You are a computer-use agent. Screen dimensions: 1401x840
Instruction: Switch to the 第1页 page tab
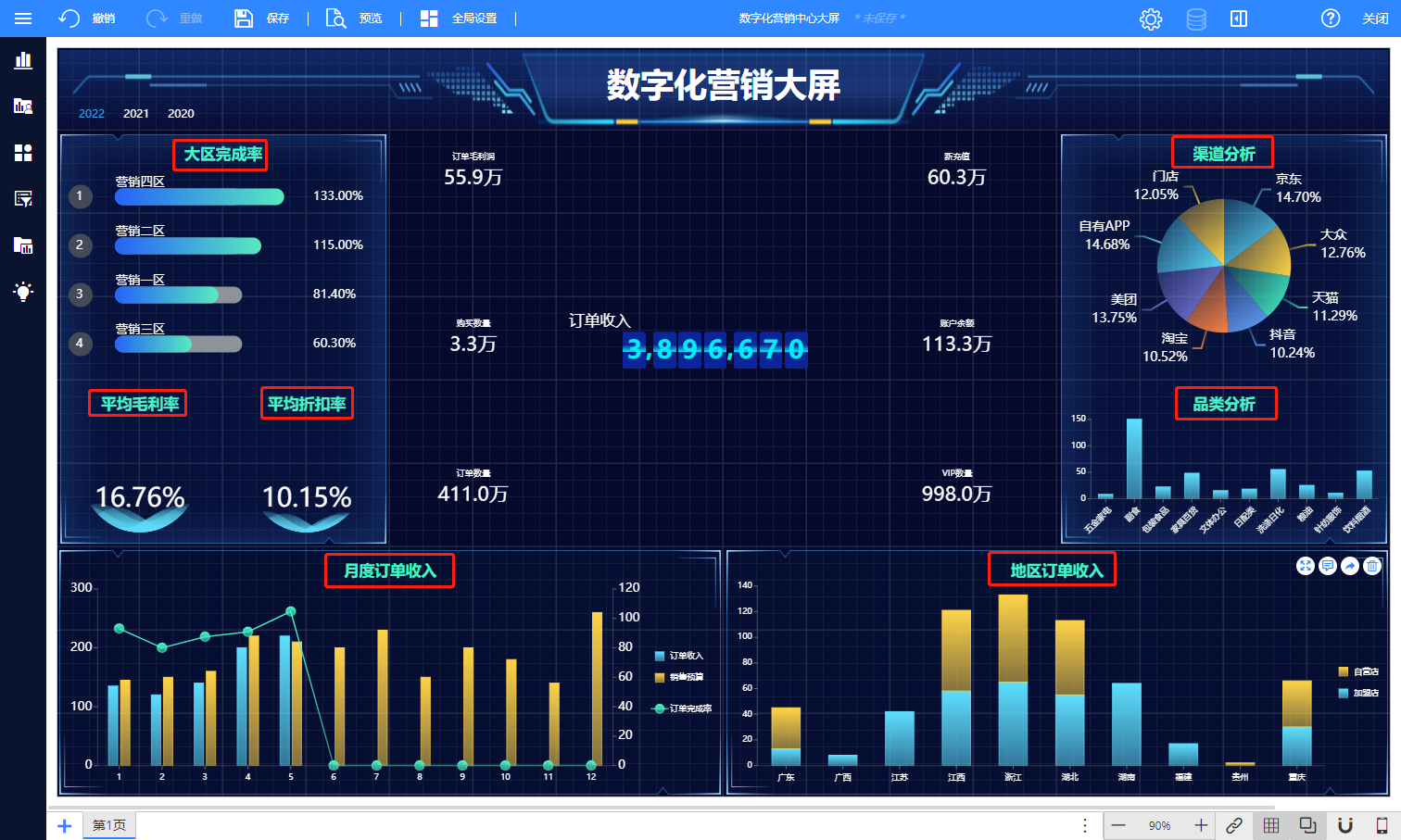pyautogui.click(x=109, y=825)
